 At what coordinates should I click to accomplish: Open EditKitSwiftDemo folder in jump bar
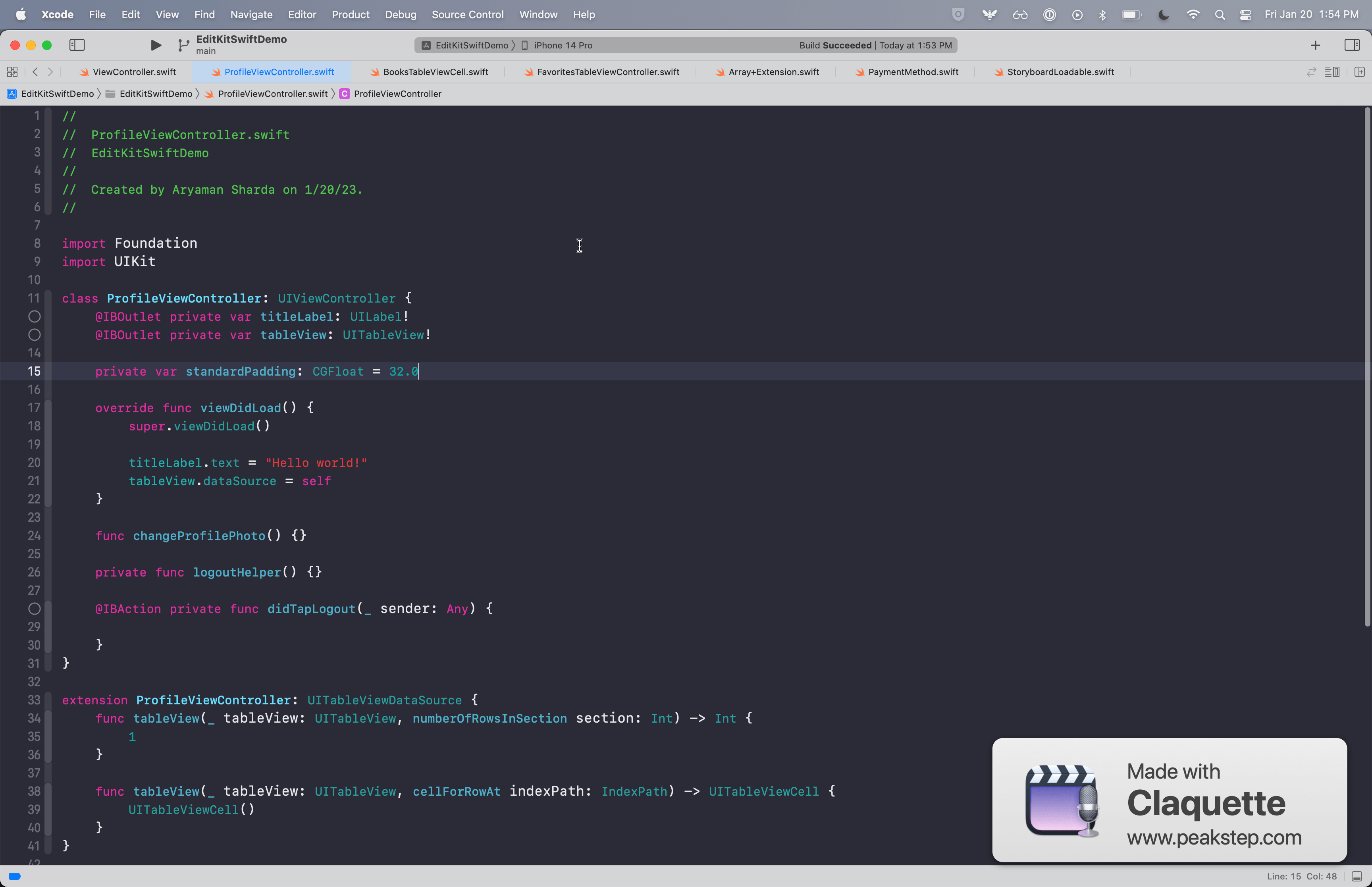(149, 94)
